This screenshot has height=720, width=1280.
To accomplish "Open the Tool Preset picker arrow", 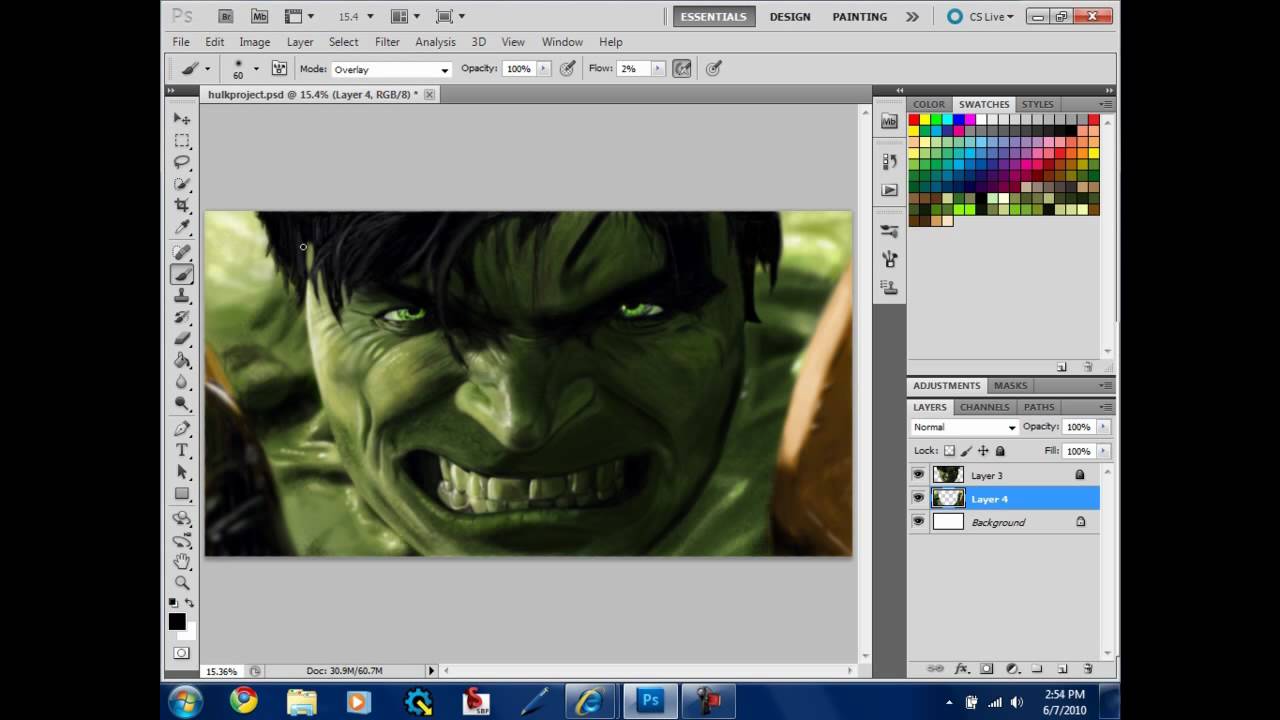I will pyautogui.click(x=207, y=69).
